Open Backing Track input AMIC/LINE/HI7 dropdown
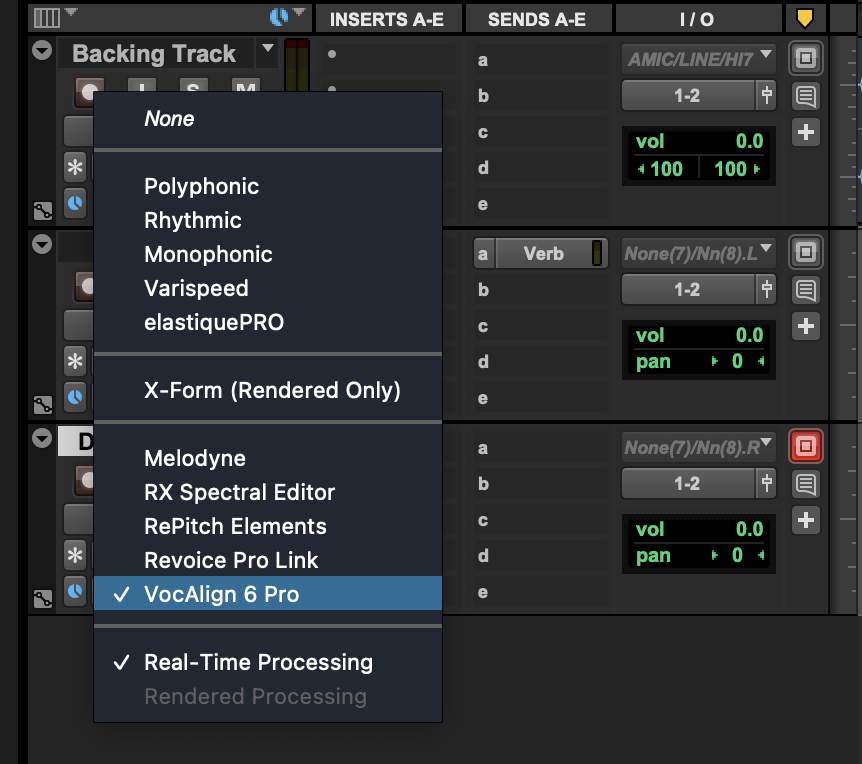The image size is (862, 764). (x=699, y=59)
